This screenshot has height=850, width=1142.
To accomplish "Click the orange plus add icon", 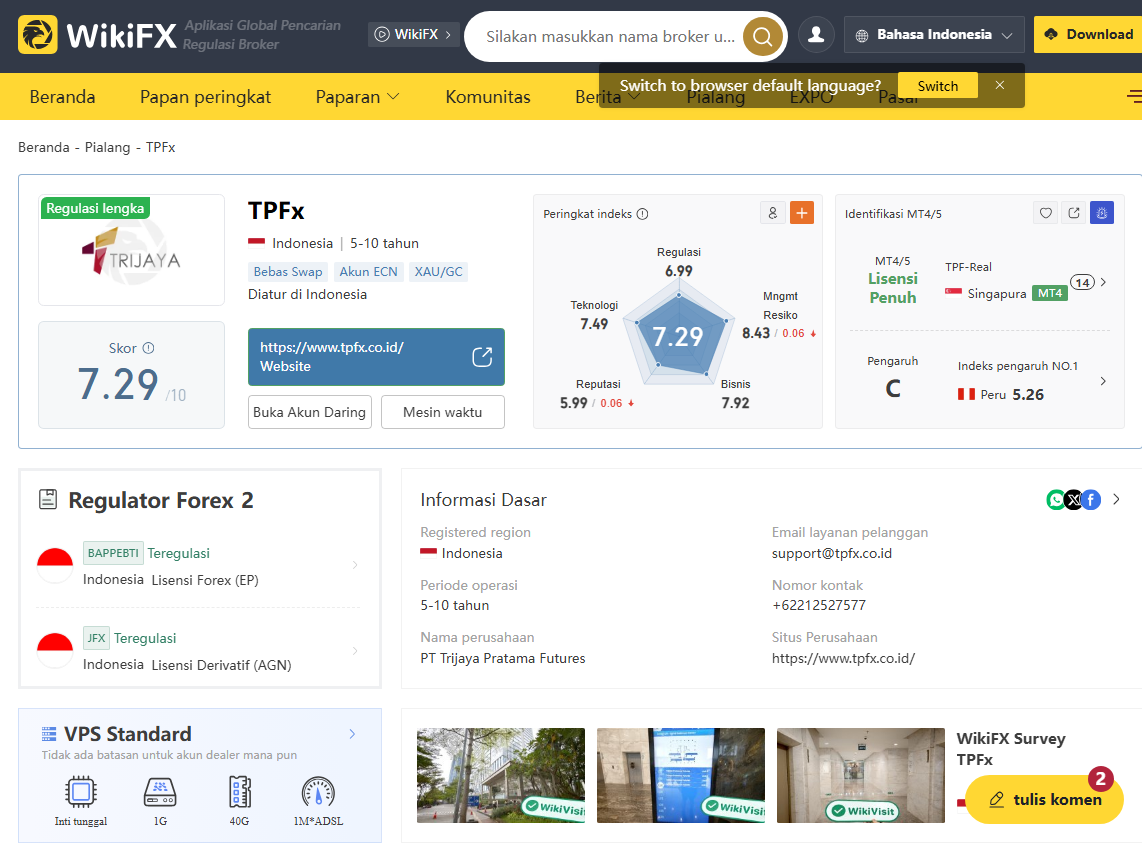I will [802, 213].
